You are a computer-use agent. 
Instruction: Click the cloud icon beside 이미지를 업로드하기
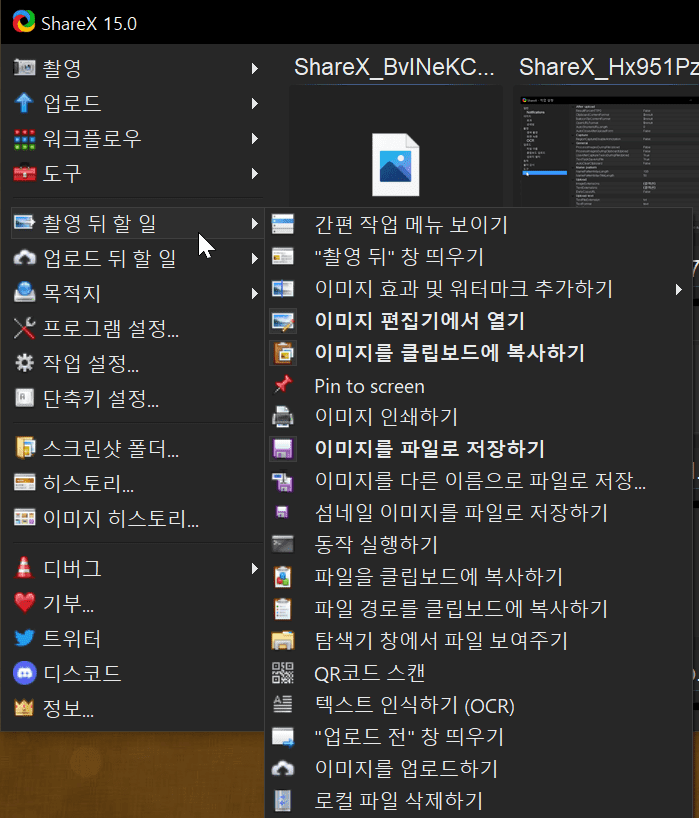pos(283,768)
